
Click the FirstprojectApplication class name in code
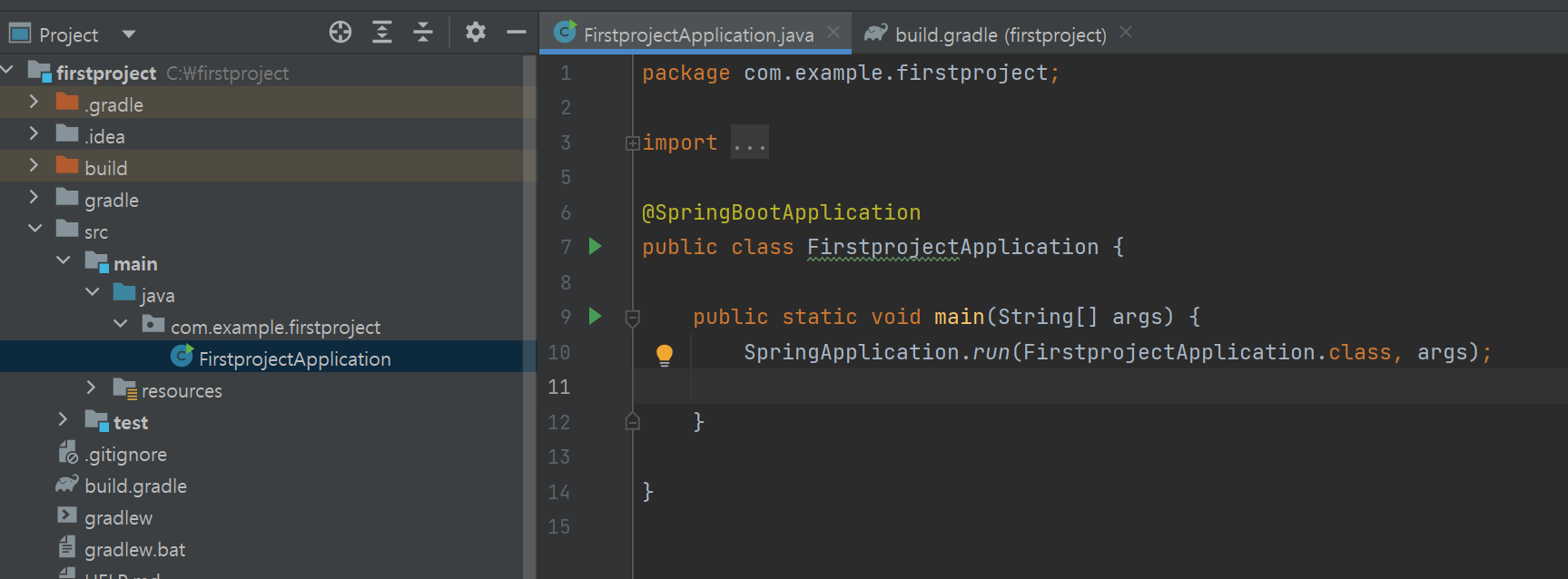[952, 247]
